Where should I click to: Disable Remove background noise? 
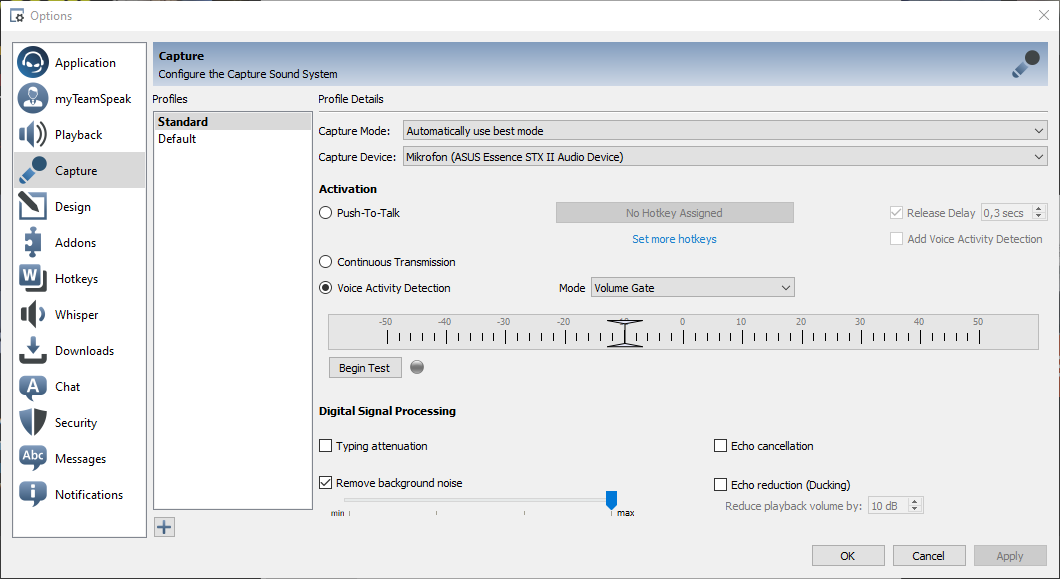pyautogui.click(x=325, y=482)
